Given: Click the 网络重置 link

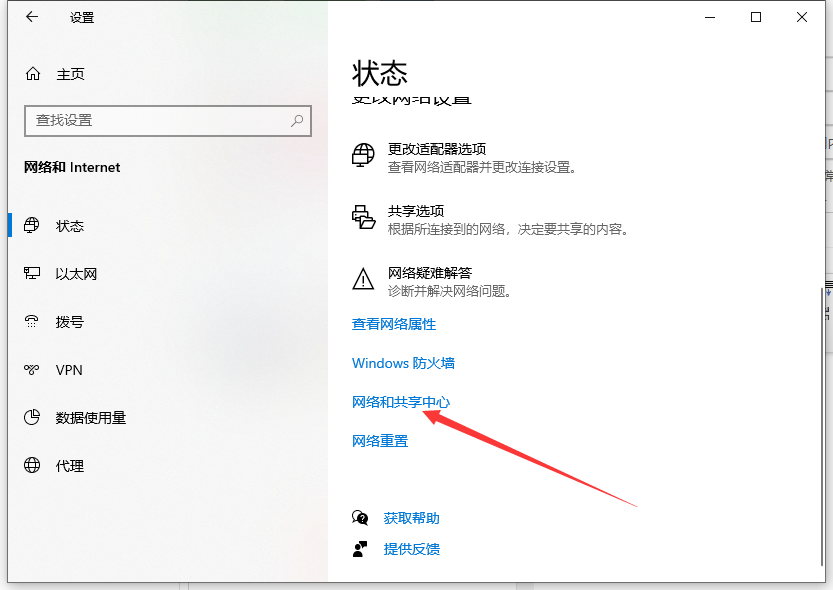Looking at the screenshot, I should pos(380,441).
